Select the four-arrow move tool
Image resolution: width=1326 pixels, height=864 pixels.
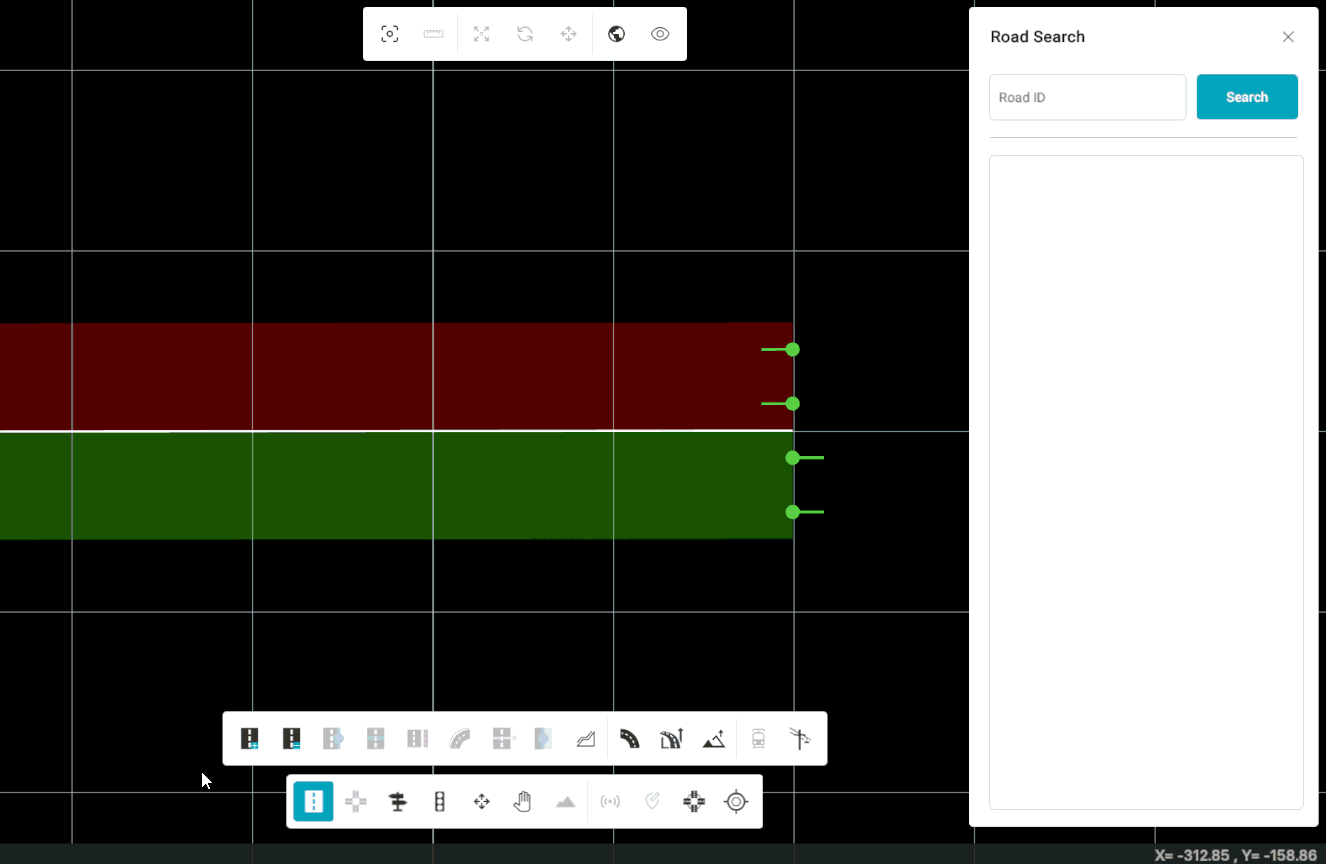(481, 802)
